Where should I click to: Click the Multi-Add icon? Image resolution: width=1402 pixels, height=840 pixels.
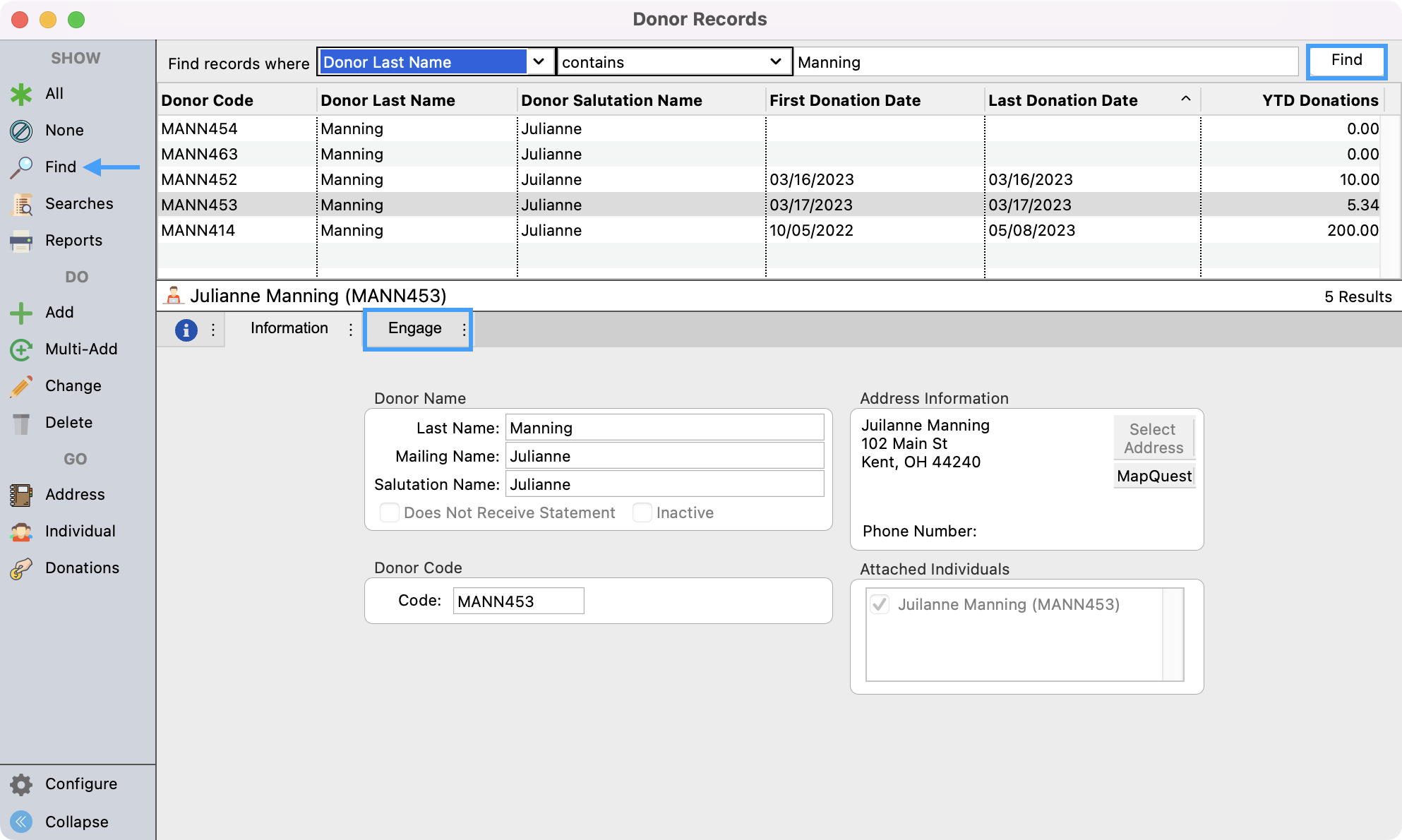[x=21, y=349]
